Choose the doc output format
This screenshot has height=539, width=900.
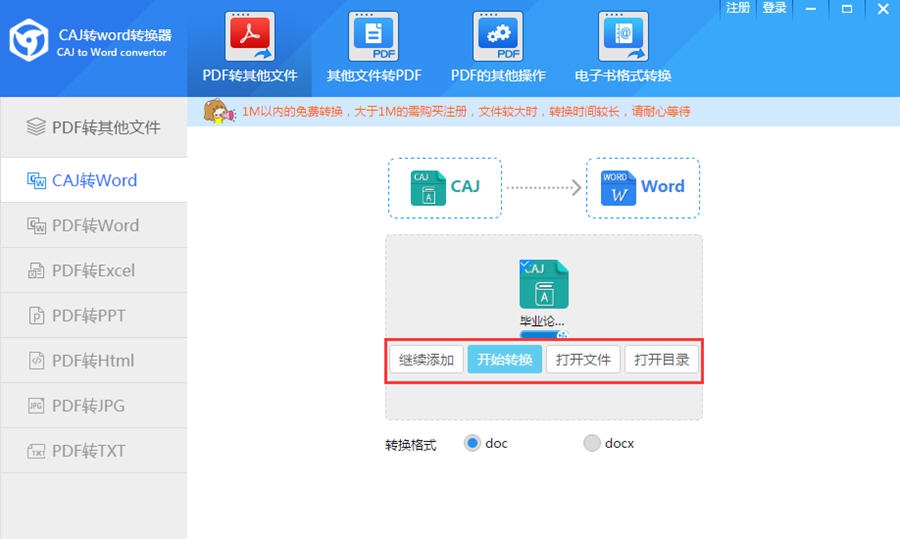(x=472, y=443)
